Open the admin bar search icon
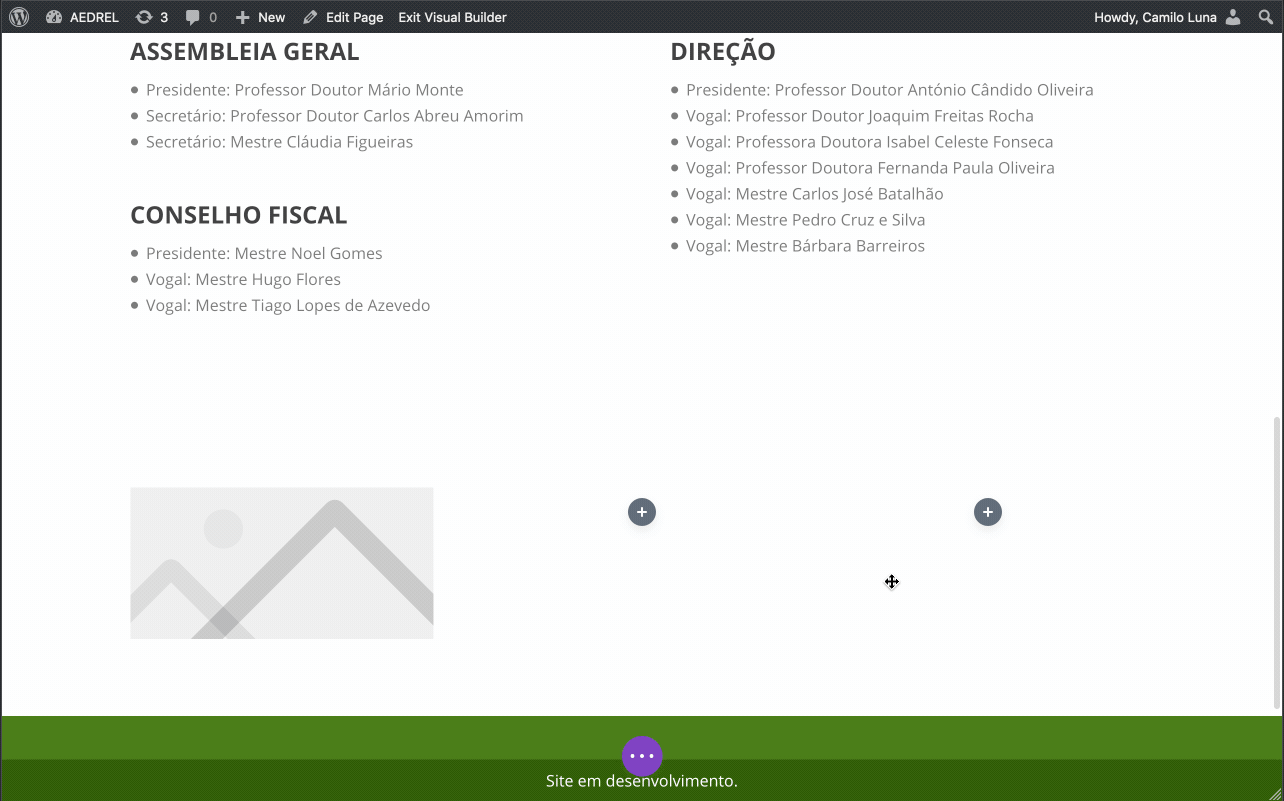1284x801 pixels. pos(1266,17)
